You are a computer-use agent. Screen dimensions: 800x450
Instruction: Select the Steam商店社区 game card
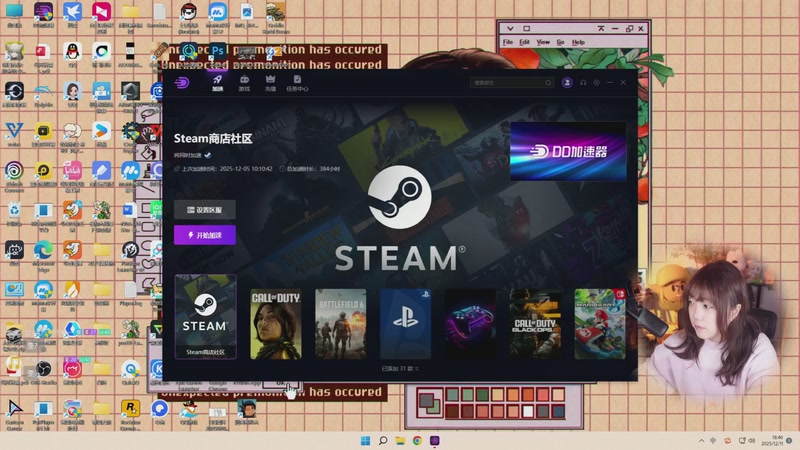click(x=206, y=317)
